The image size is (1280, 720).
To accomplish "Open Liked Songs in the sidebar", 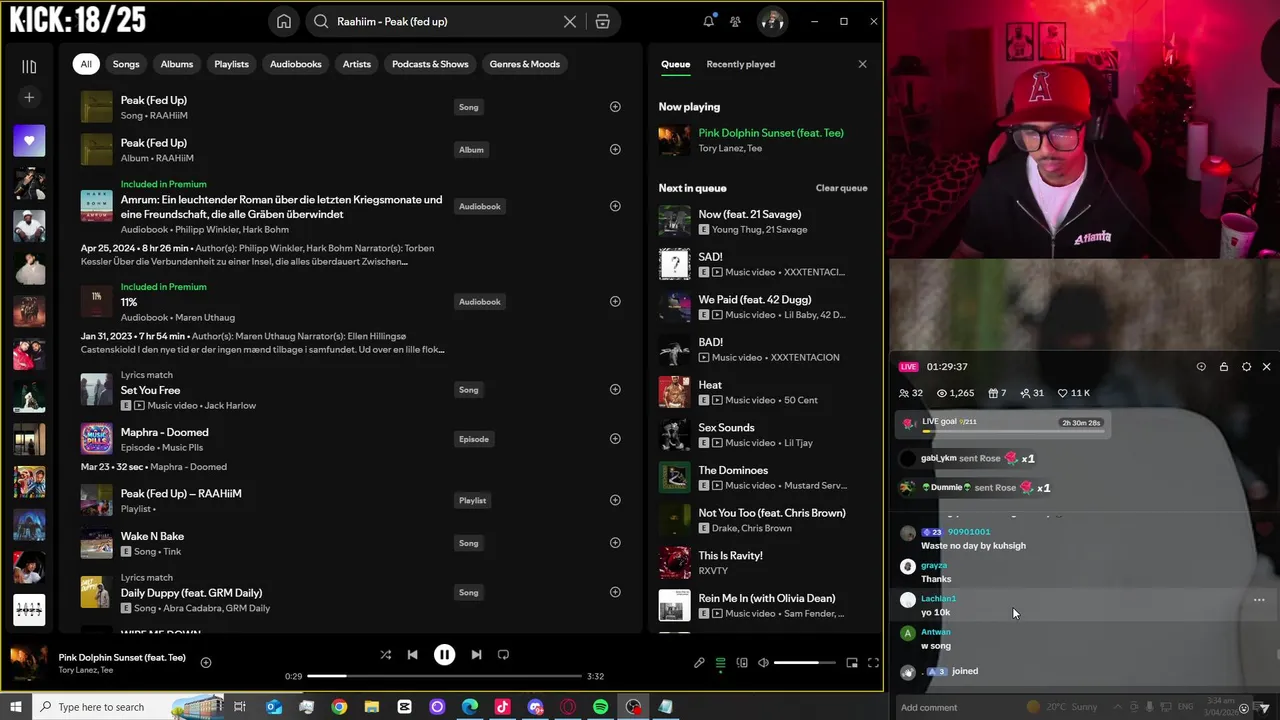I will (x=29, y=141).
